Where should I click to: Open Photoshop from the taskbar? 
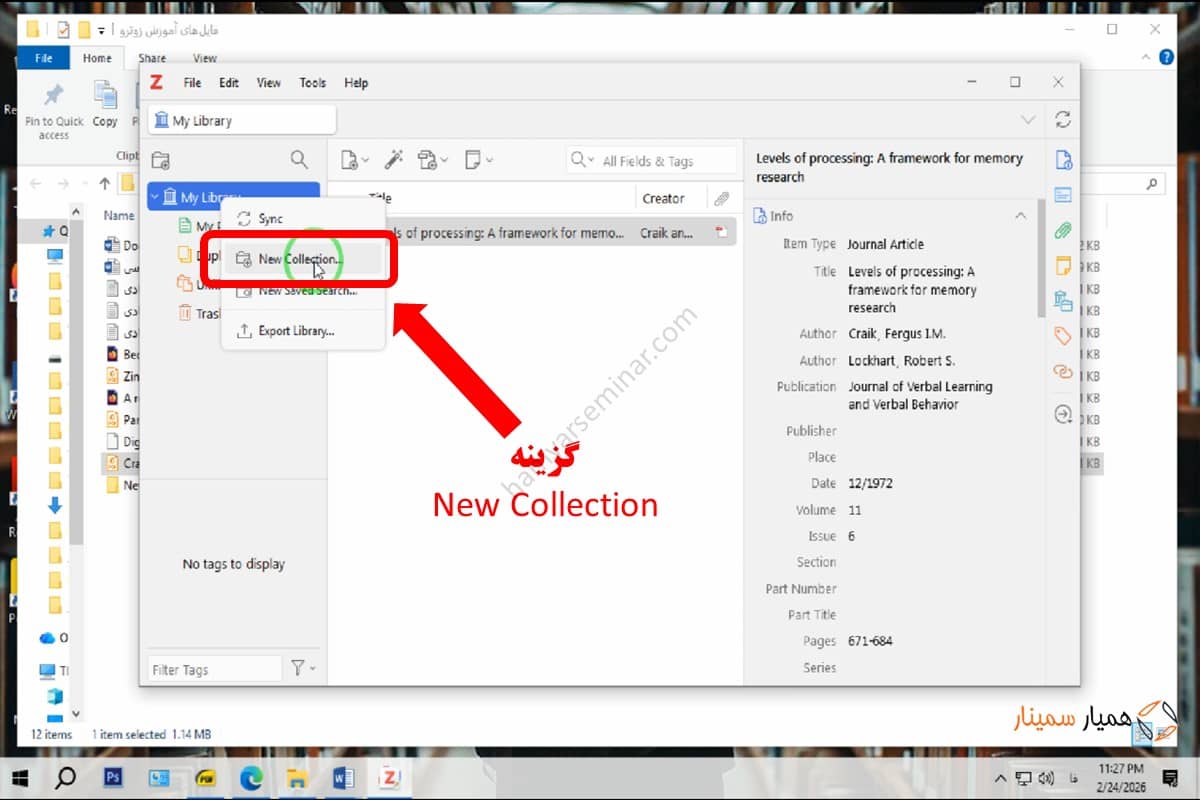[x=112, y=777]
